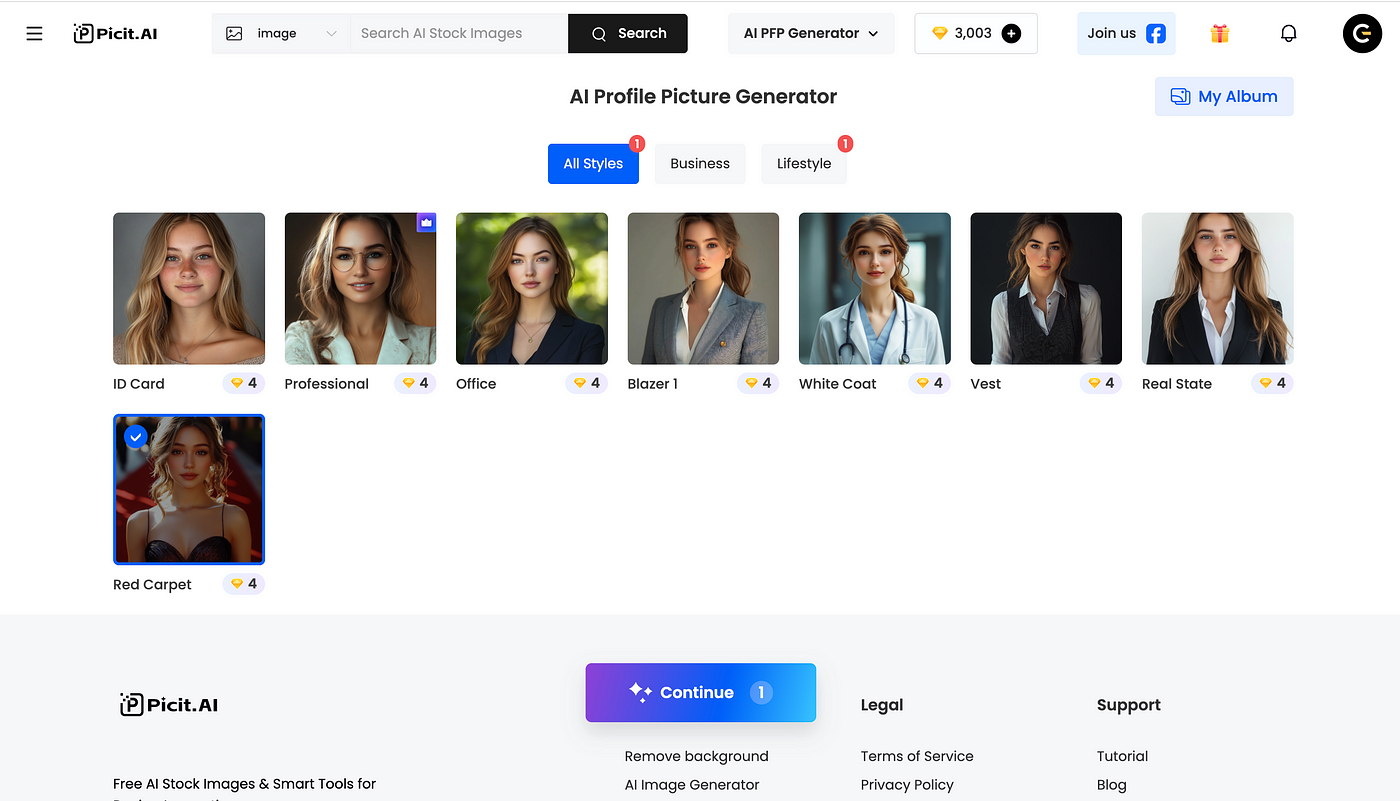
Task: Click the album icon in My Album
Action: click(x=1180, y=96)
